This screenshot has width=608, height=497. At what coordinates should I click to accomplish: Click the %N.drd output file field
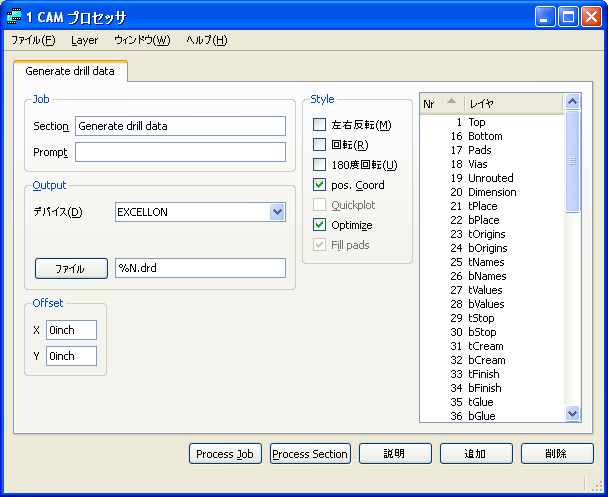pyautogui.click(x=200, y=268)
